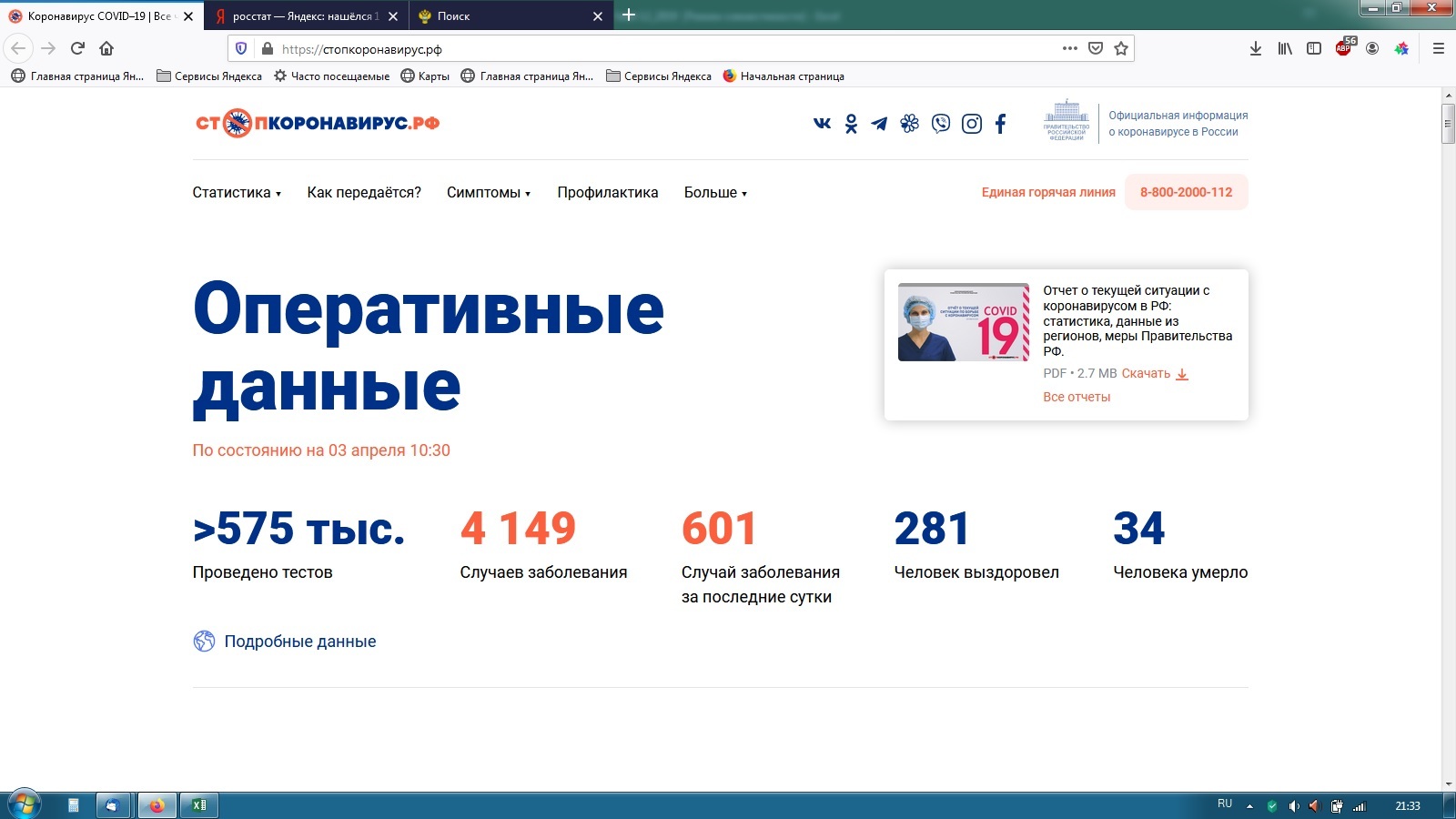
Task: Click the COVID 19 report thumbnail
Action: pyautogui.click(x=964, y=322)
